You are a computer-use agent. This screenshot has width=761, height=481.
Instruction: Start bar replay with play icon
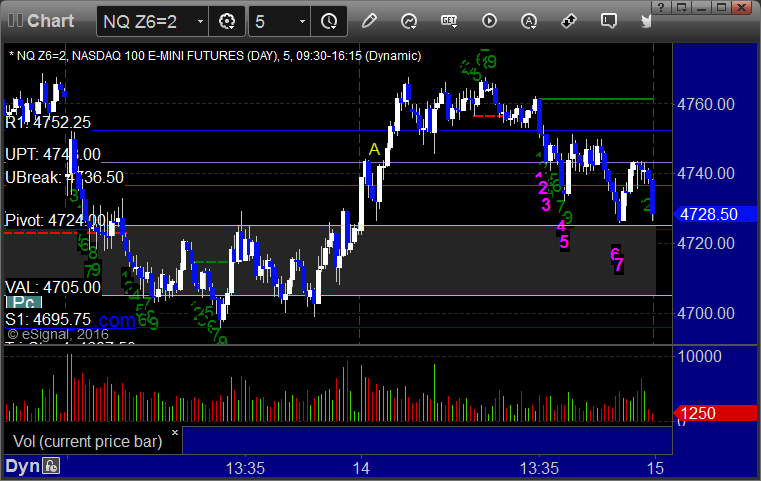[x=489, y=21]
